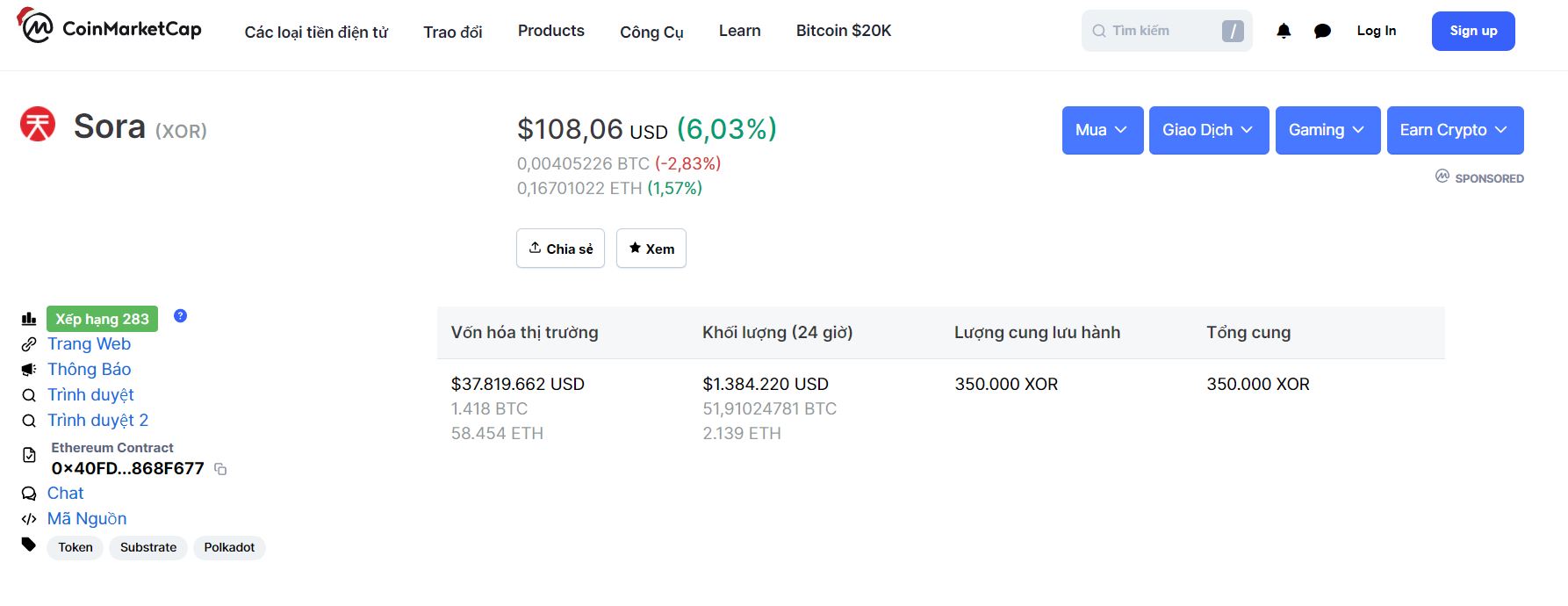Click in the Tìm kiếm search field

1167,31
